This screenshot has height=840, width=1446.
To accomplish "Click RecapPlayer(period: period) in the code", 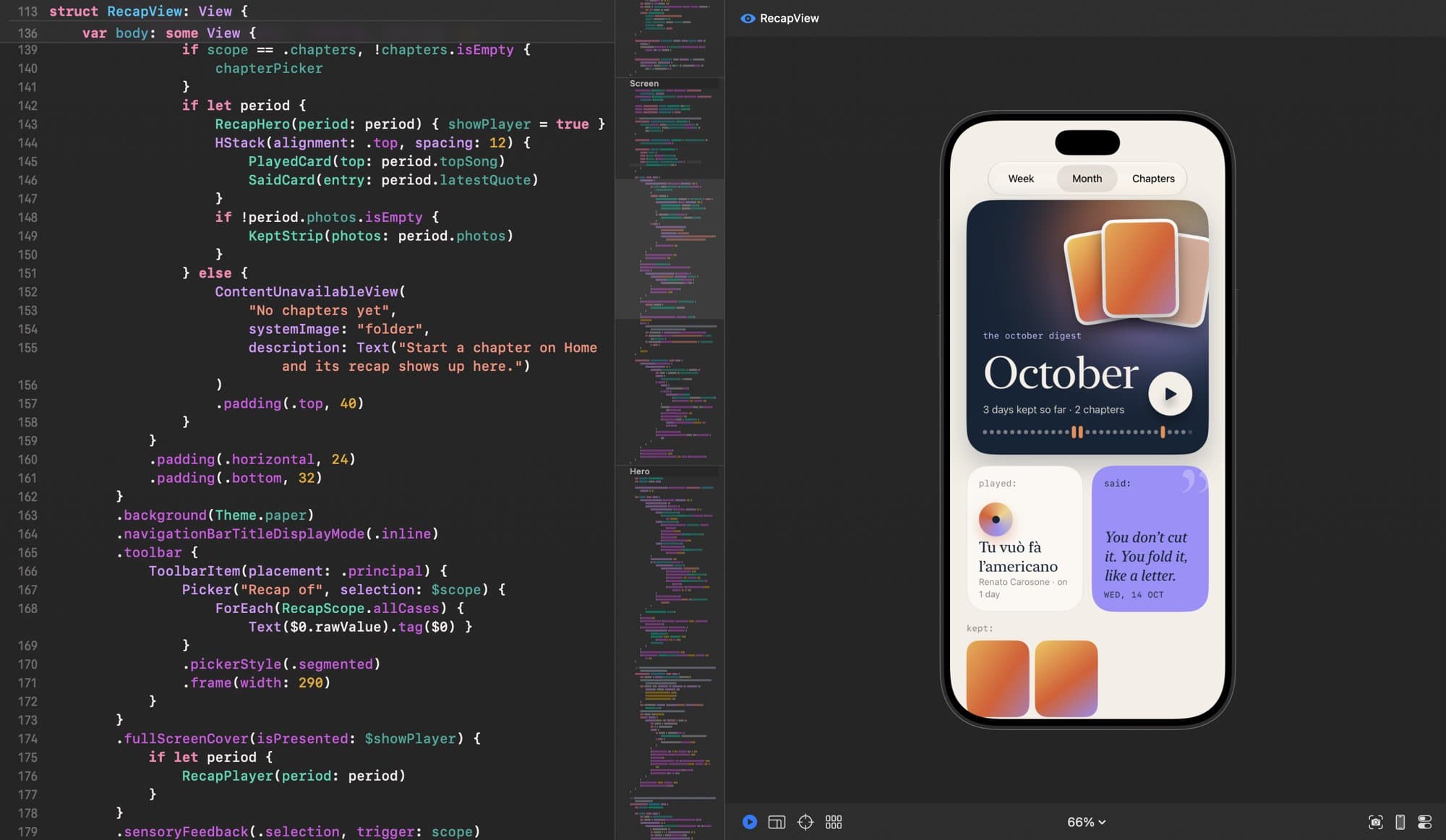I will click(294, 776).
